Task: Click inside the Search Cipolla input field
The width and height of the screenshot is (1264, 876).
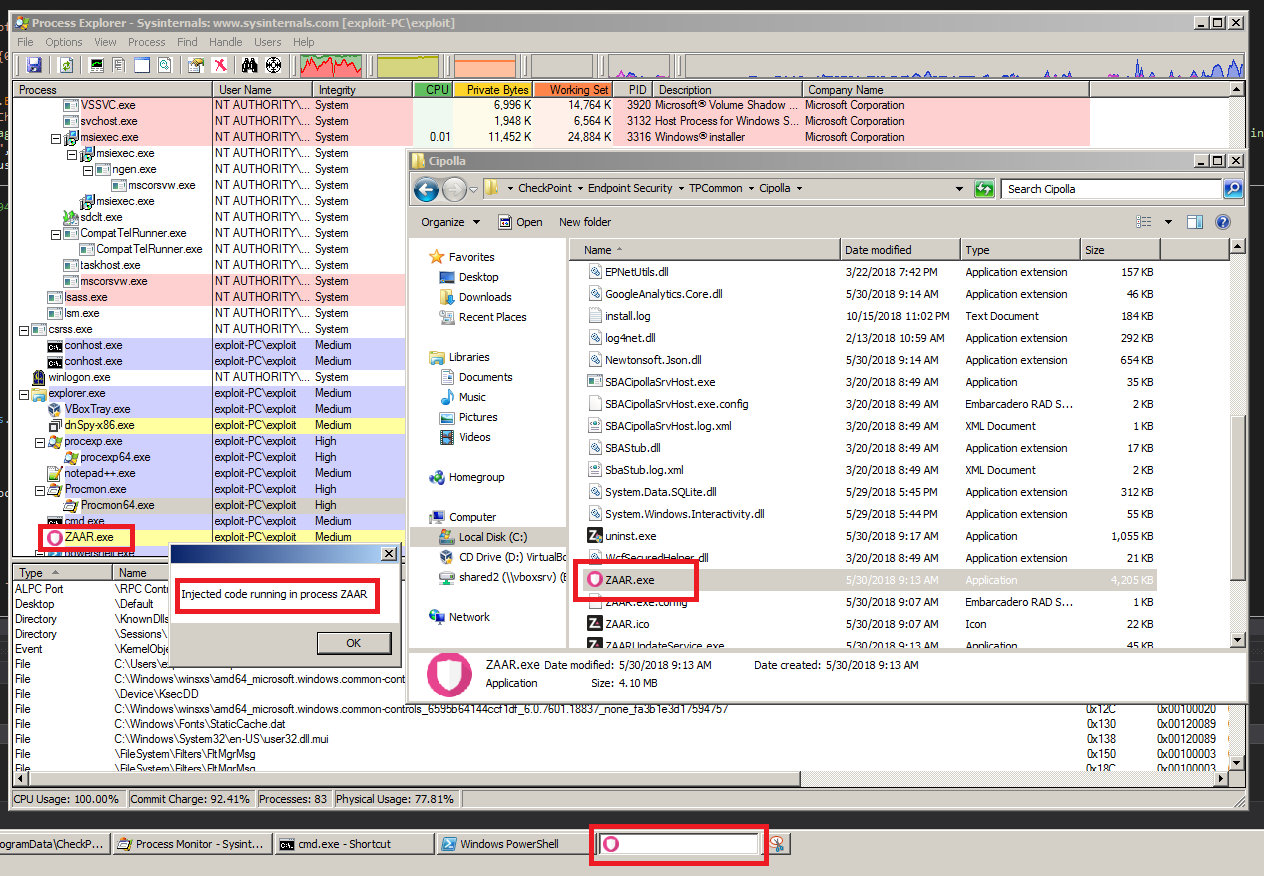Action: point(1112,188)
